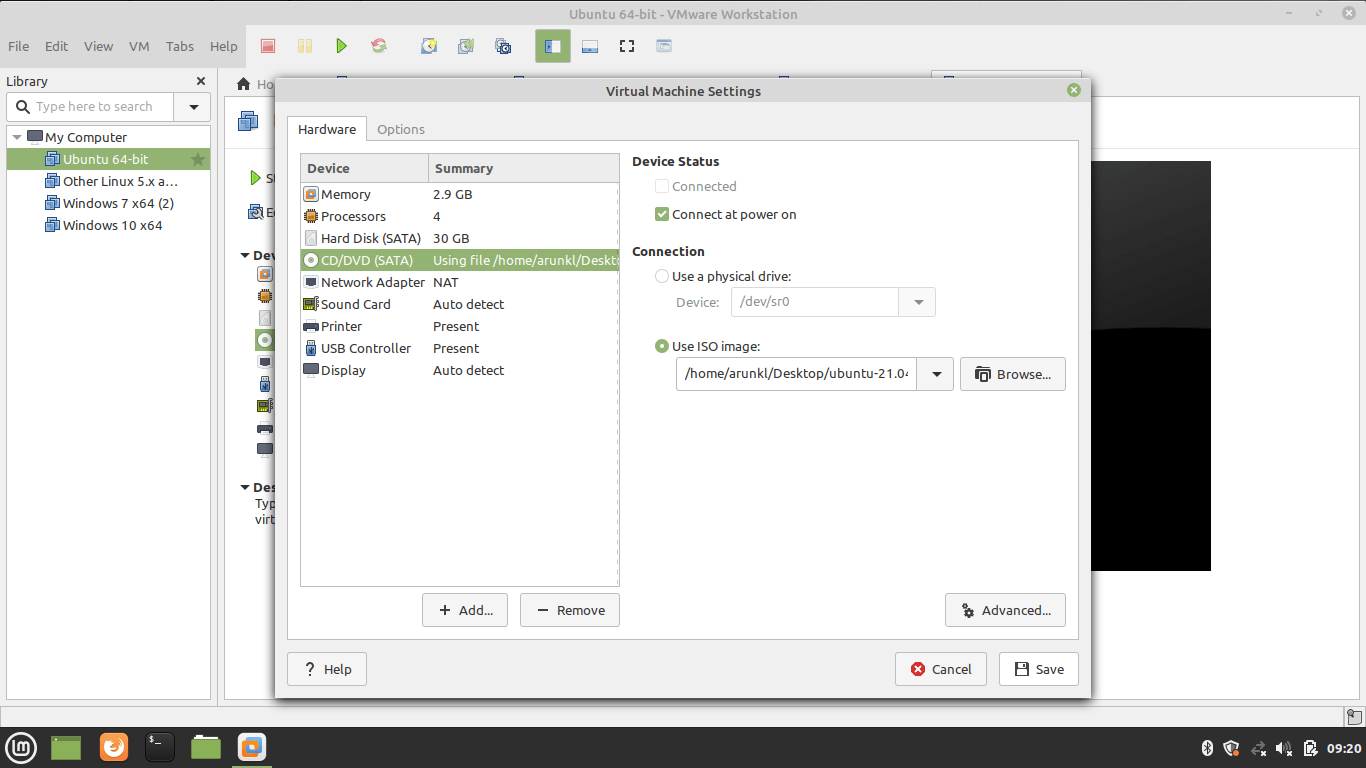1366x768 pixels.
Task: Open the Linux Mint menu icon
Action: 22,747
